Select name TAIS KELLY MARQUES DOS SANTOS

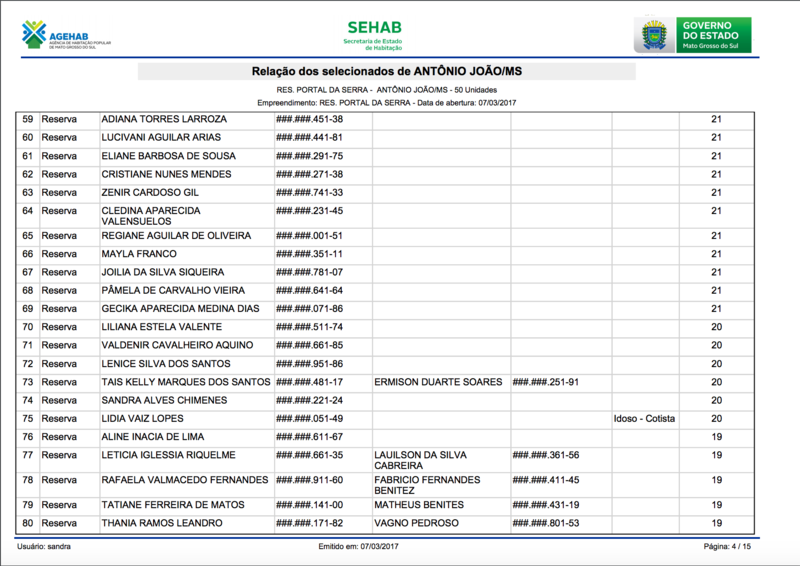186,382
